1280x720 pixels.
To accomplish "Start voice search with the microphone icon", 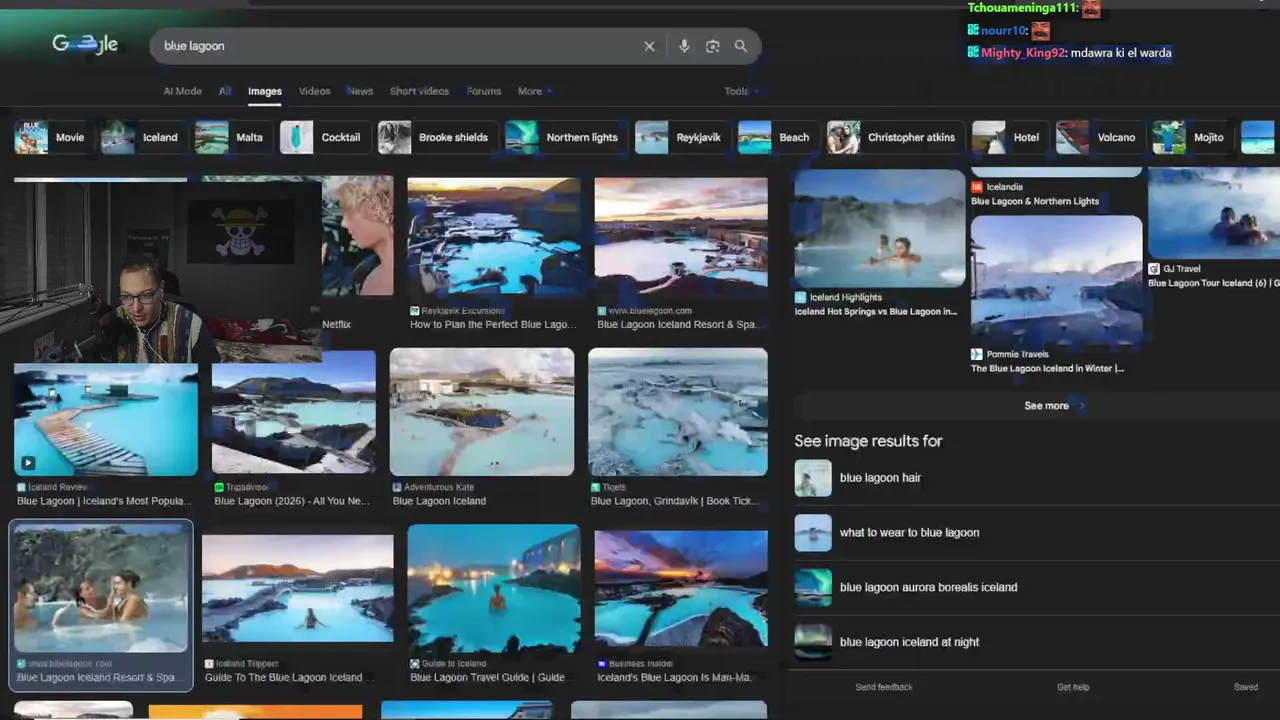I will pos(684,46).
